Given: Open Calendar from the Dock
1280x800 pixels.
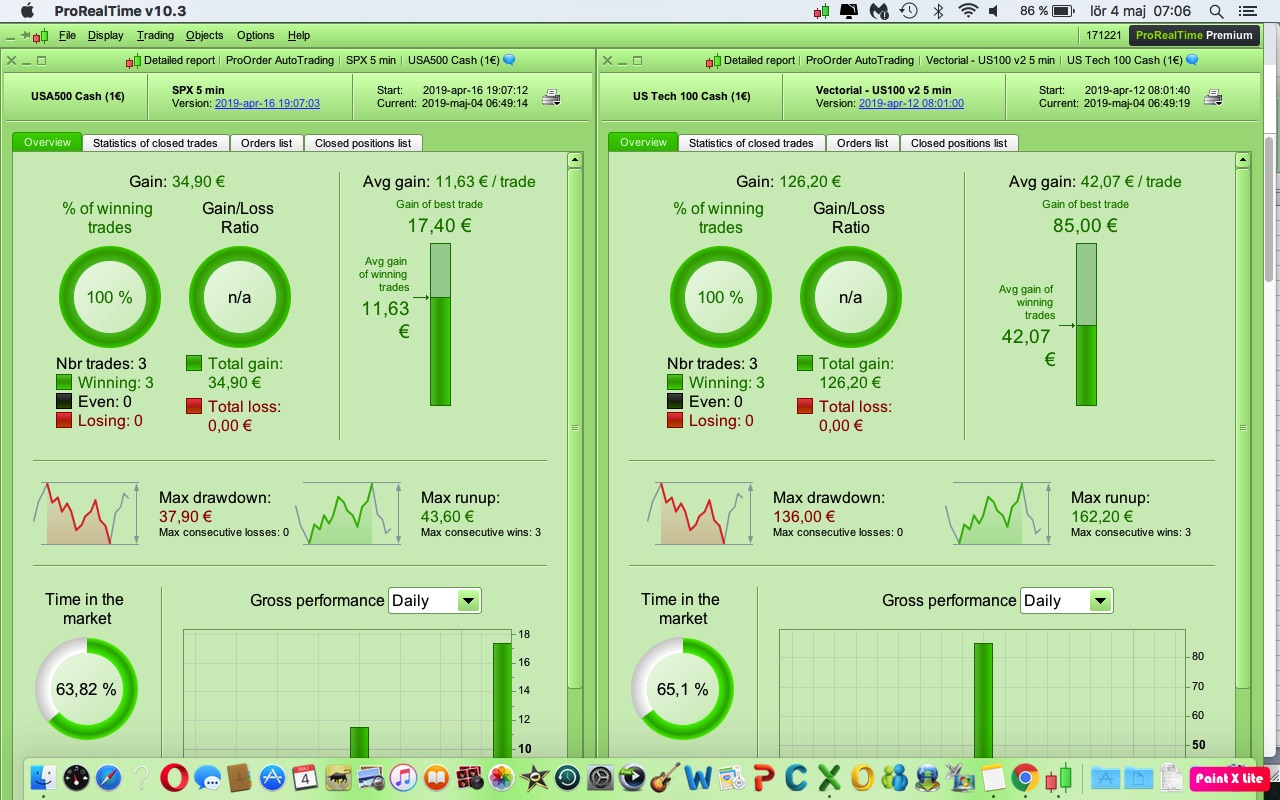Looking at the screenshot, I should (x=305, y=777).
